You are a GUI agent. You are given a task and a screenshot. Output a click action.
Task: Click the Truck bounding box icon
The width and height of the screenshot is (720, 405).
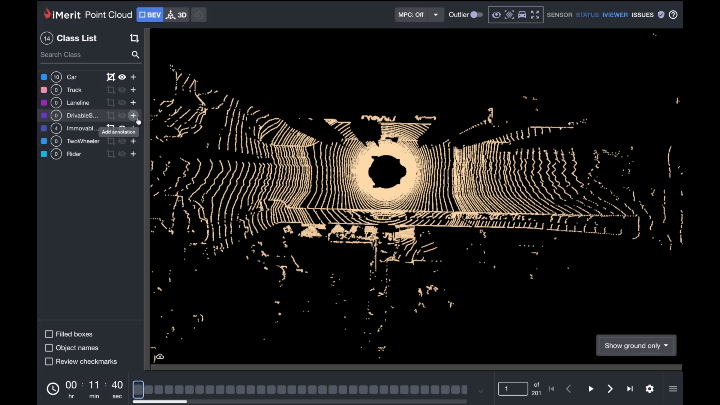pos(111,90)
